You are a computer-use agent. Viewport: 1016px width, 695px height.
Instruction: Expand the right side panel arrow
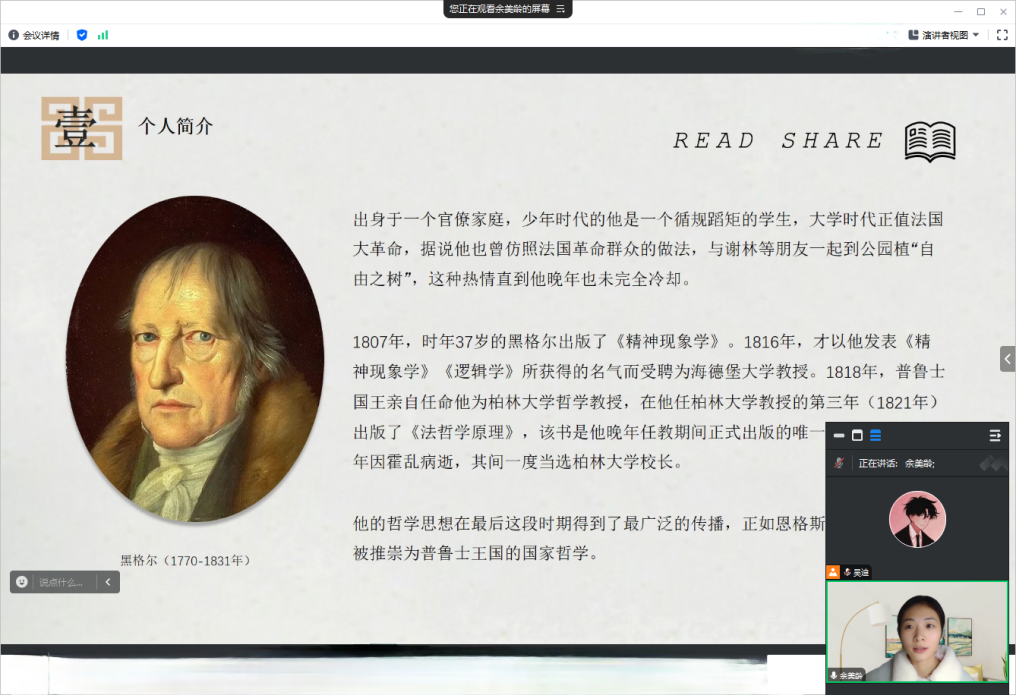1007,359
